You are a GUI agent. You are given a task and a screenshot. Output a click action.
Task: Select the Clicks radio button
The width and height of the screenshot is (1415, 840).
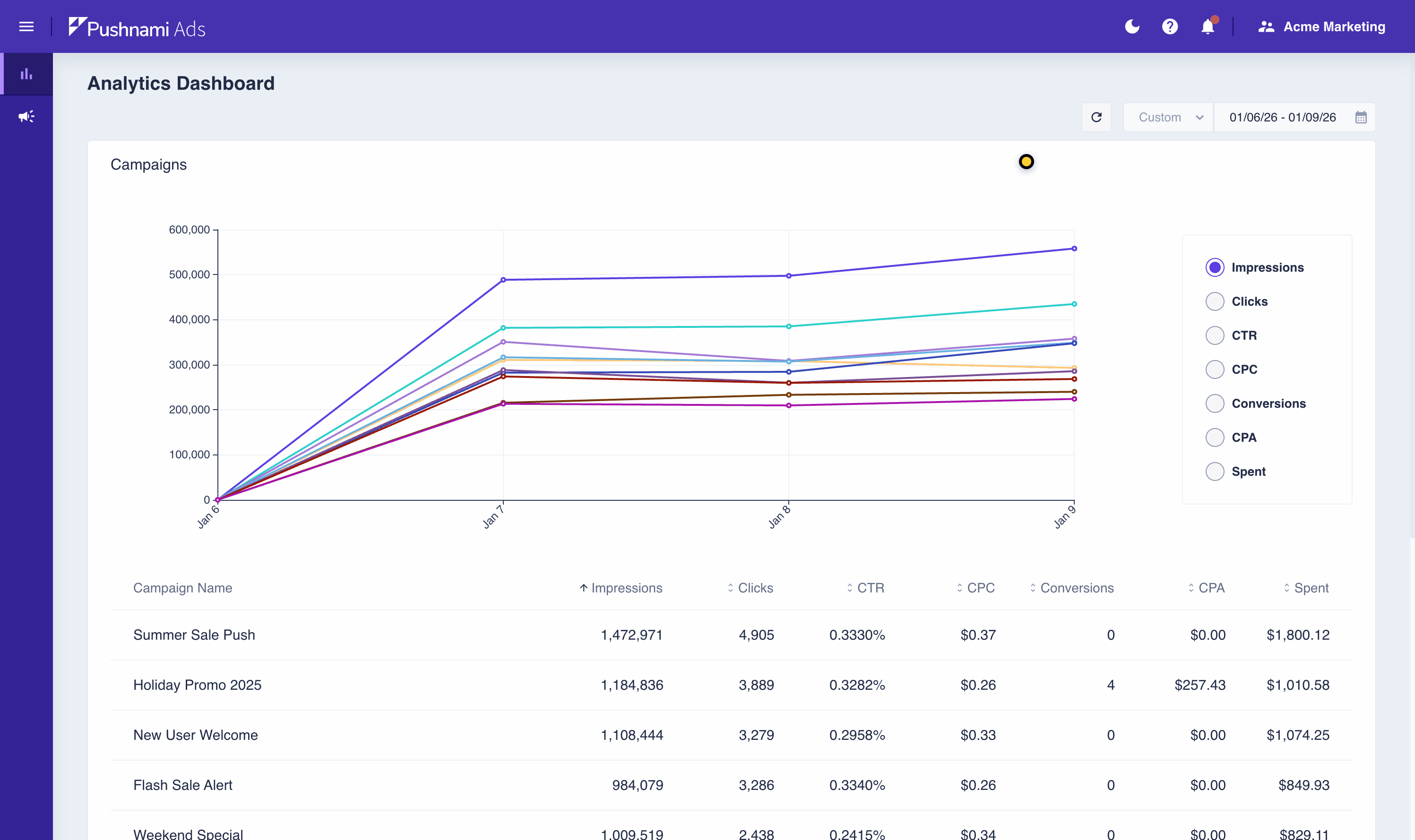click(x=1215, y=301)
